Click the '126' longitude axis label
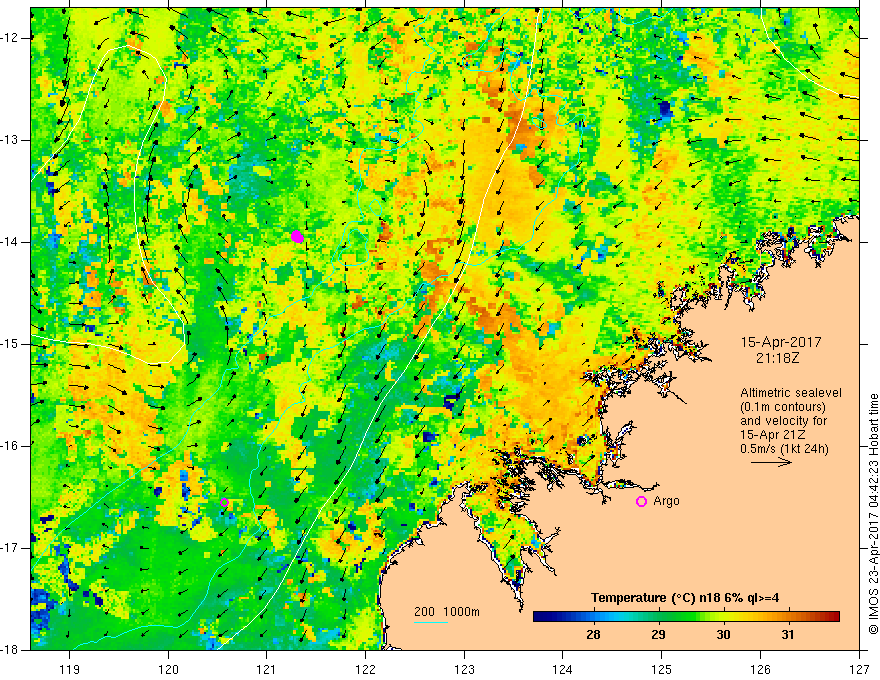The image size is (880, 680). [760, 669]
